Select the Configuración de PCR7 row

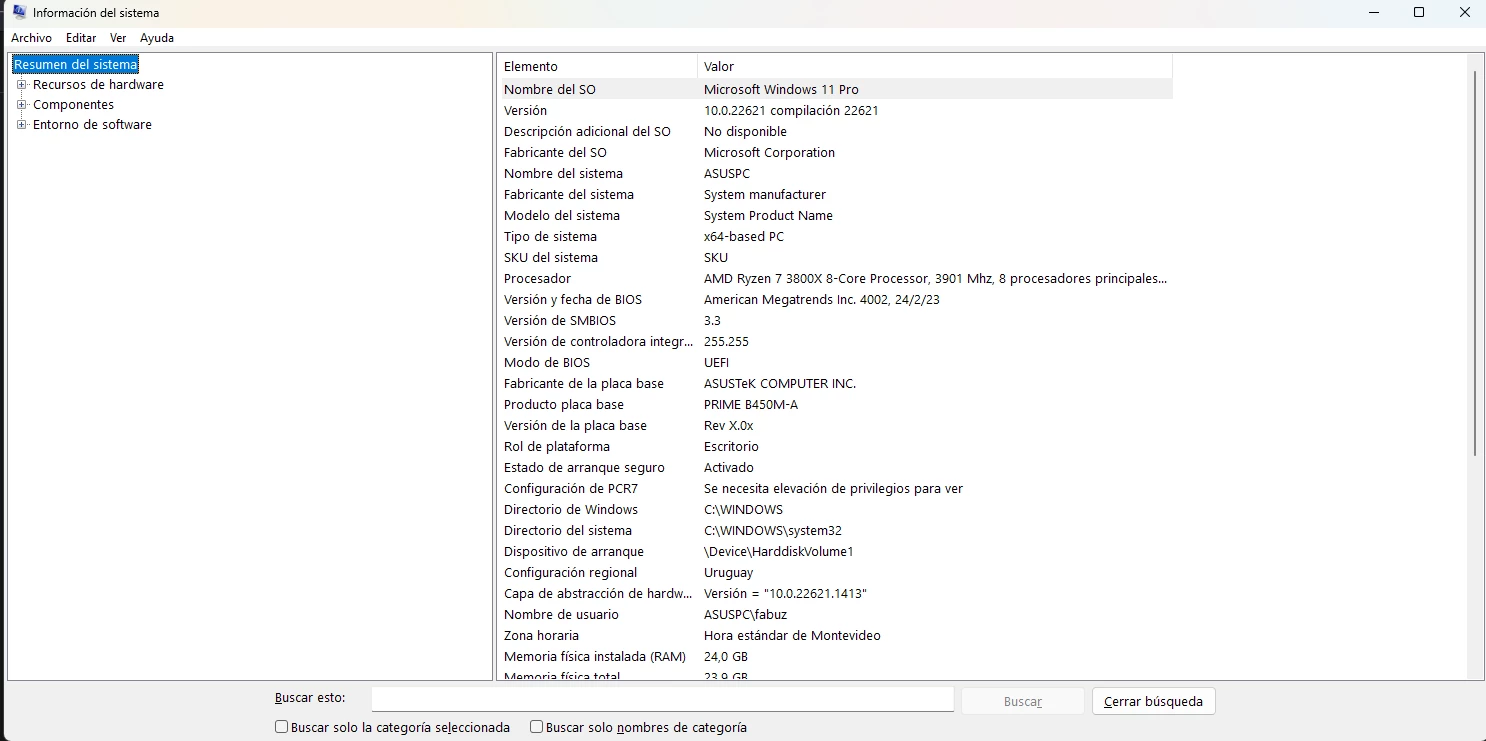coord(835,488)
